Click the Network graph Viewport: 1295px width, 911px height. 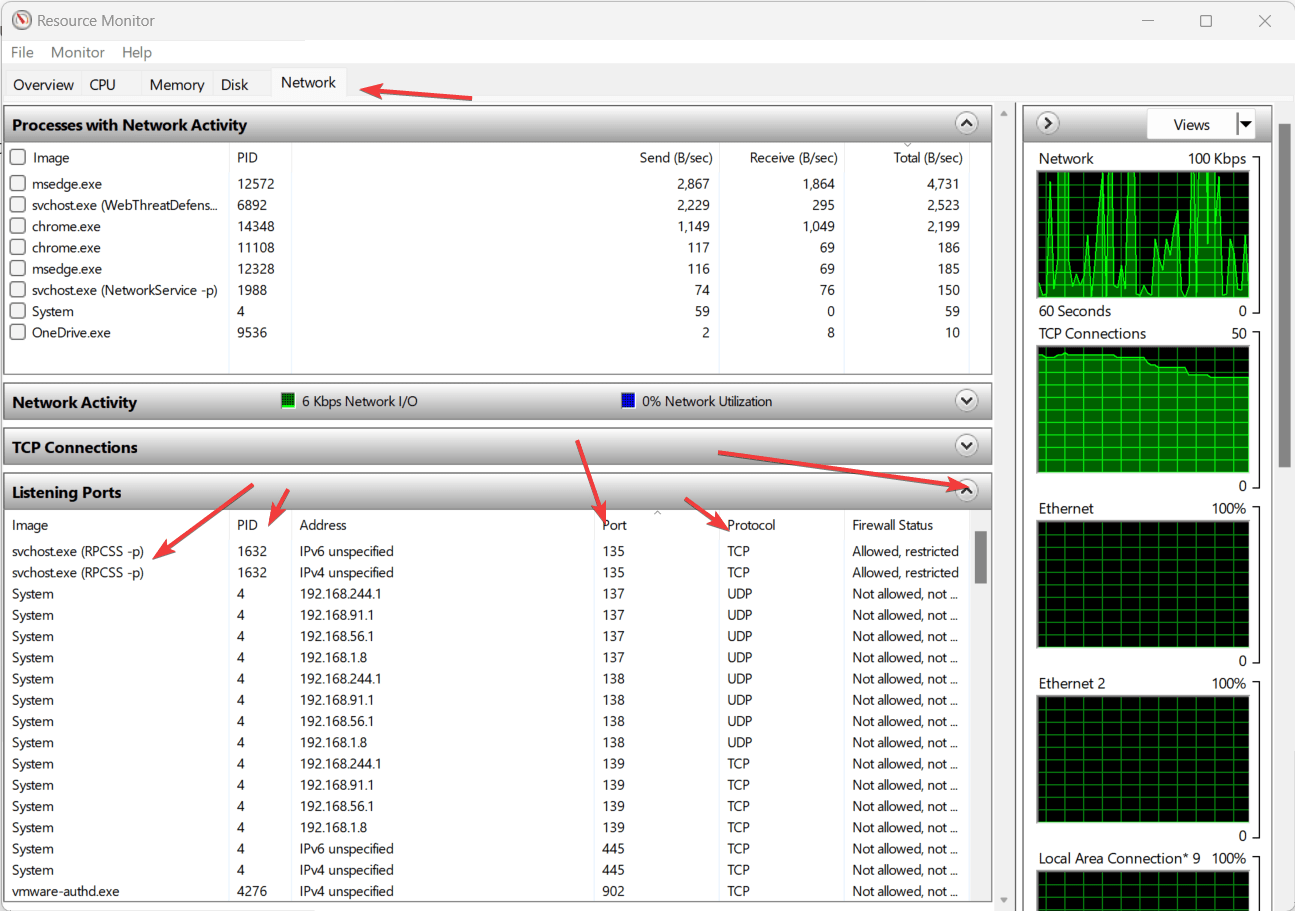(x=1143, y=235)
